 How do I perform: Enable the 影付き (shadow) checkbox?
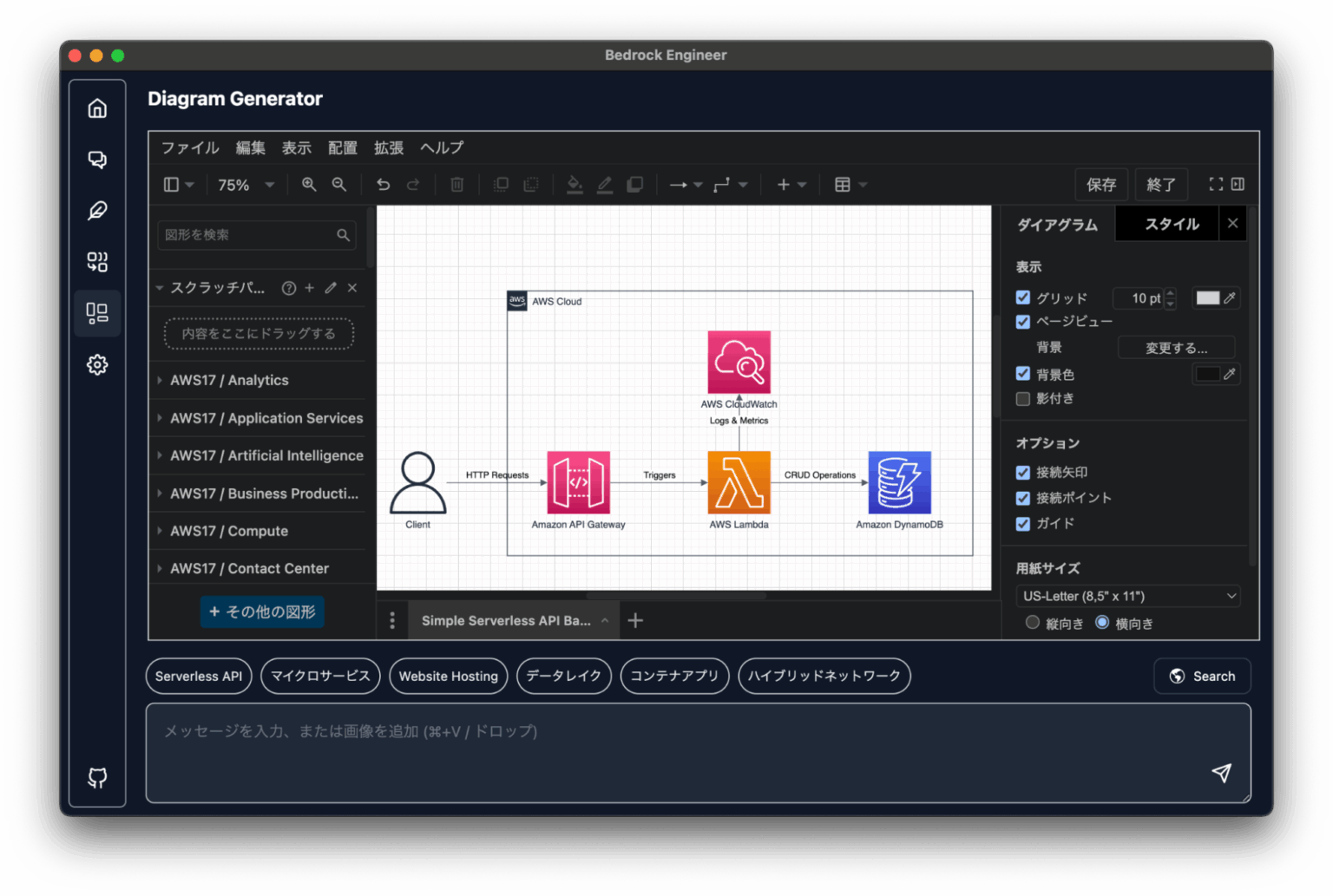(x=1022, y=398)
